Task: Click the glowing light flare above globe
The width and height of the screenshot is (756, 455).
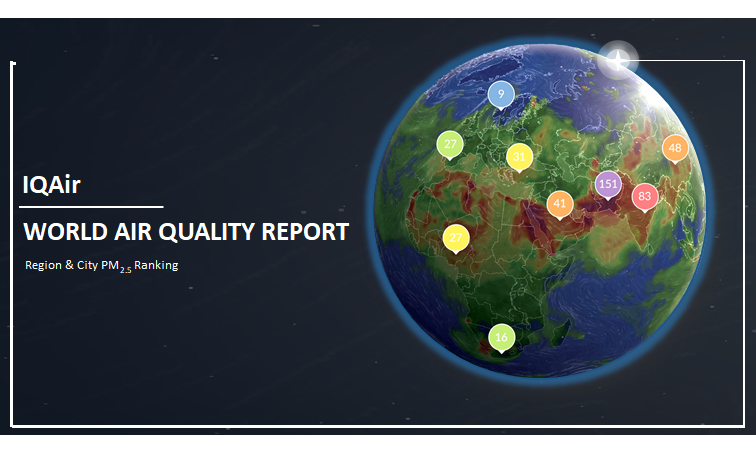Action: (x=618, y=62)
